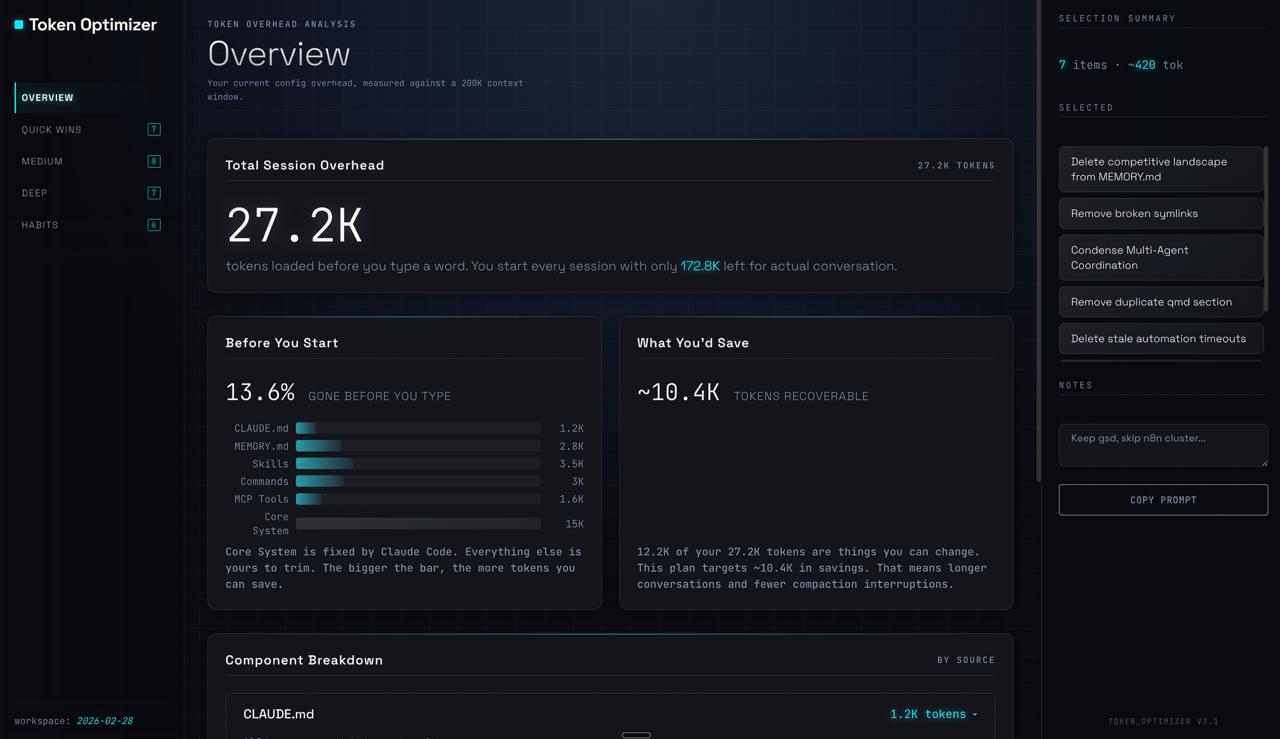The width and height of the screenshot is (1280, 739).
Task: Click the COPY PROMPT button
Action: [x=1163, y=499]
